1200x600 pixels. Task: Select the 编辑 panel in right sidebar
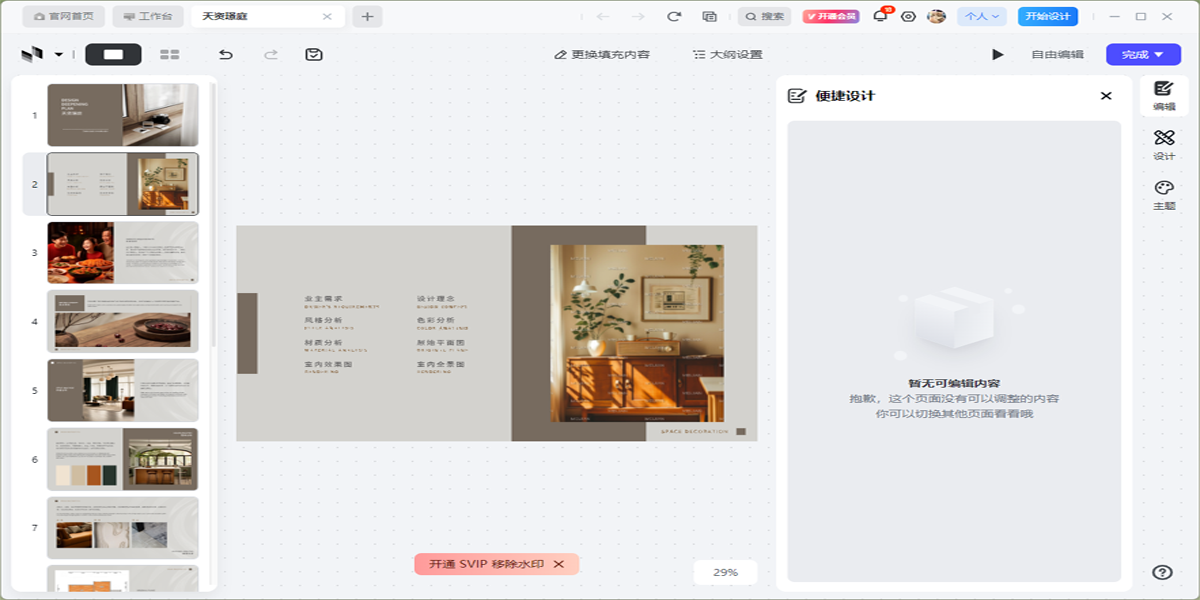1163,95
